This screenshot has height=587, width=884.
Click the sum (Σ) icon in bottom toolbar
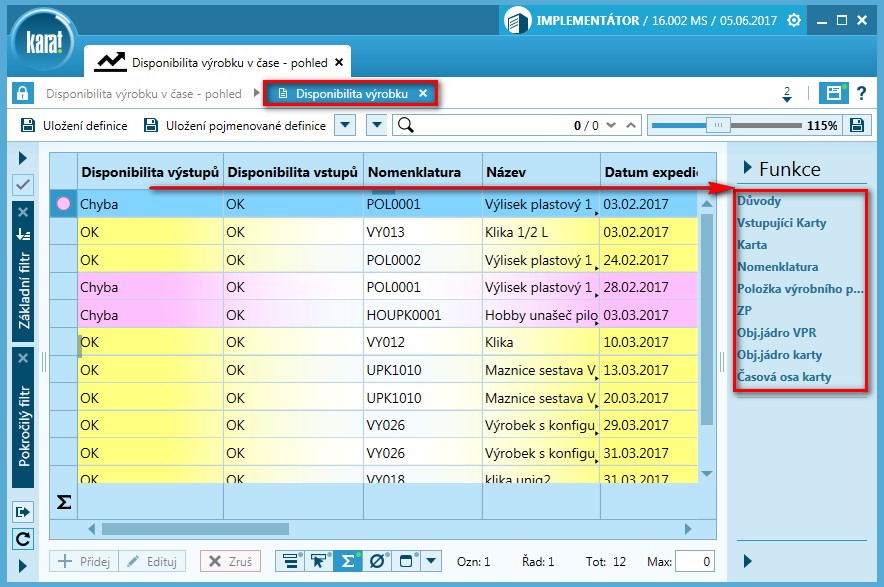point(348,561)
